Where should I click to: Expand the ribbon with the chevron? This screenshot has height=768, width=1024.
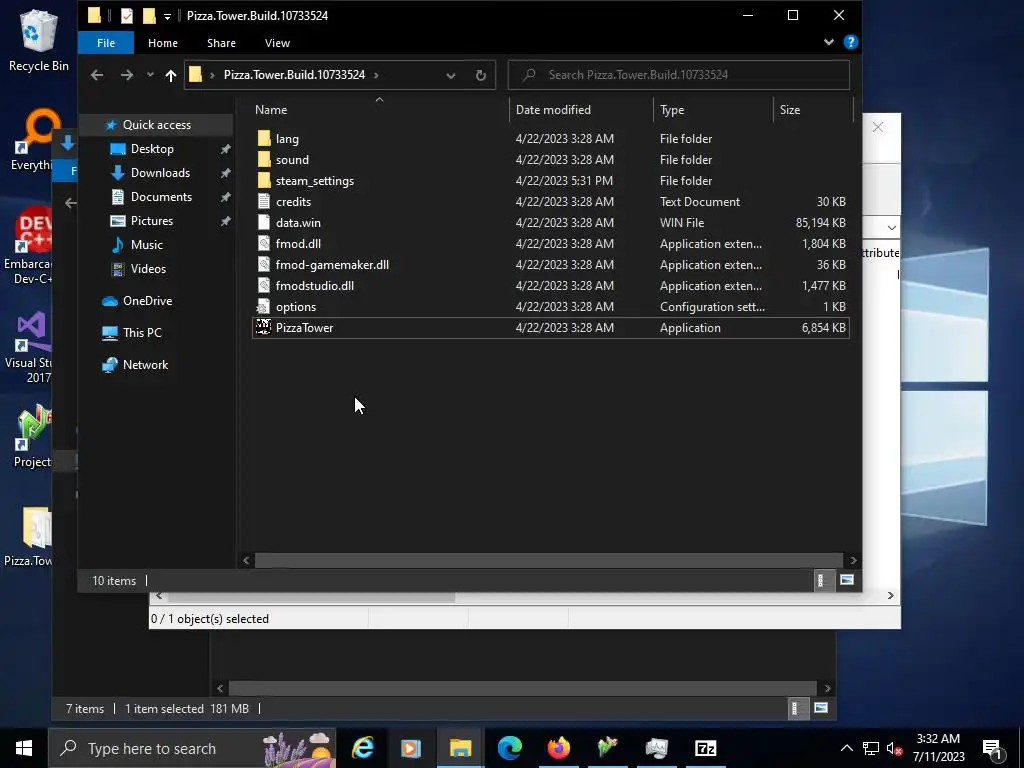tap(829, 42)
